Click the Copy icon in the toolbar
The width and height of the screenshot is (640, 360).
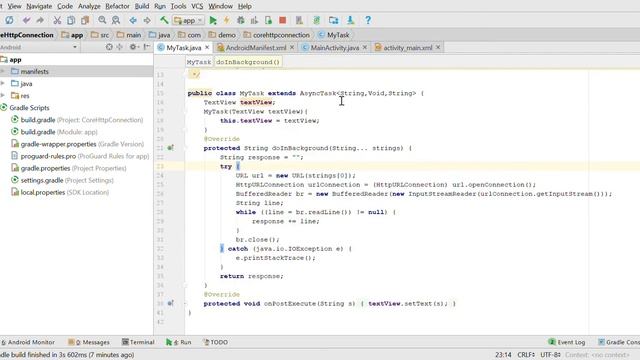click(71, 20)
